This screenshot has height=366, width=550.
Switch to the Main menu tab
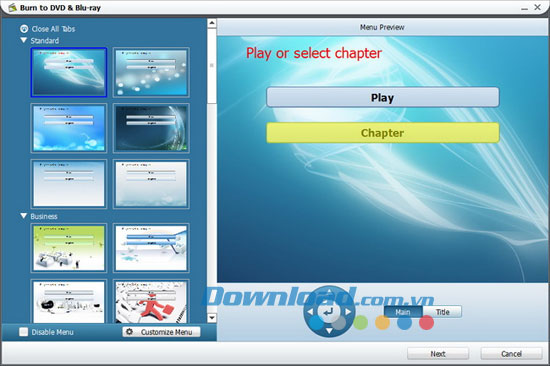pyautogui.click(x=403, y=312)
